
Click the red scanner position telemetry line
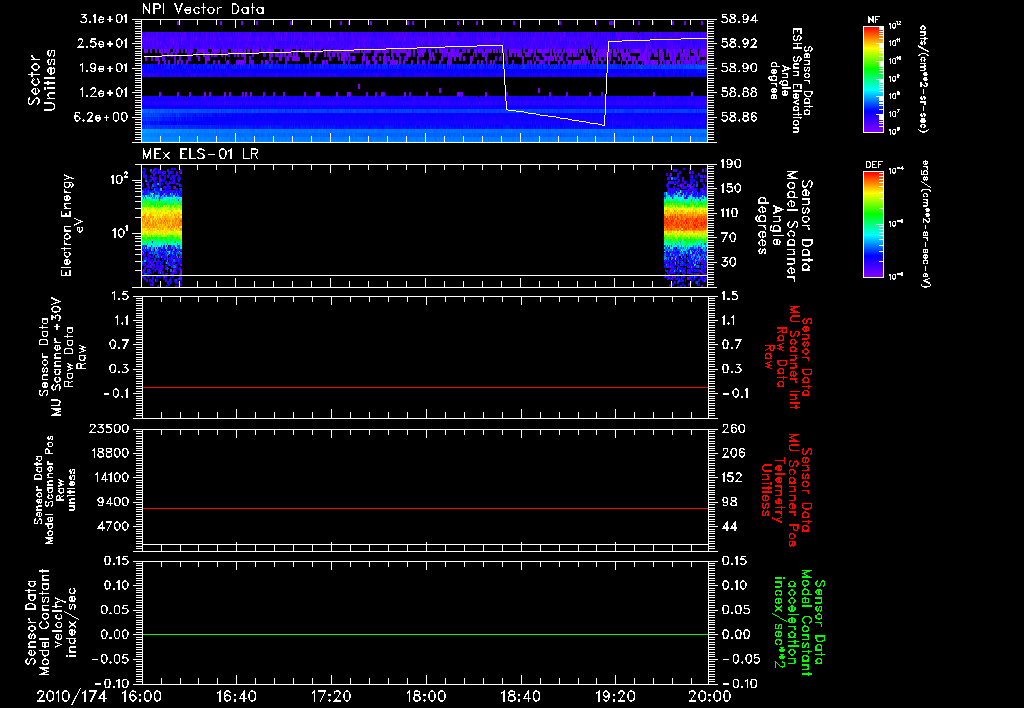pyautogui.click(x=424, y=508)
